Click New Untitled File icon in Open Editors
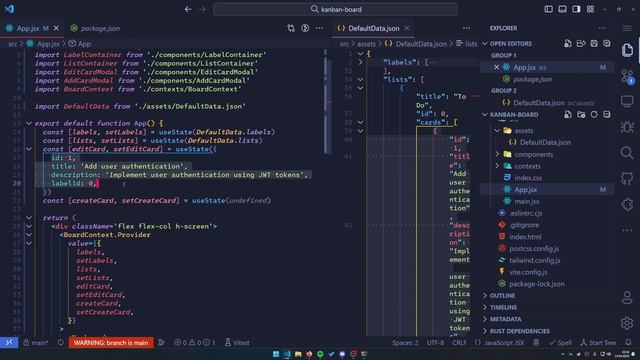This screenshot has height=360, width=640. tap(568, 43)
